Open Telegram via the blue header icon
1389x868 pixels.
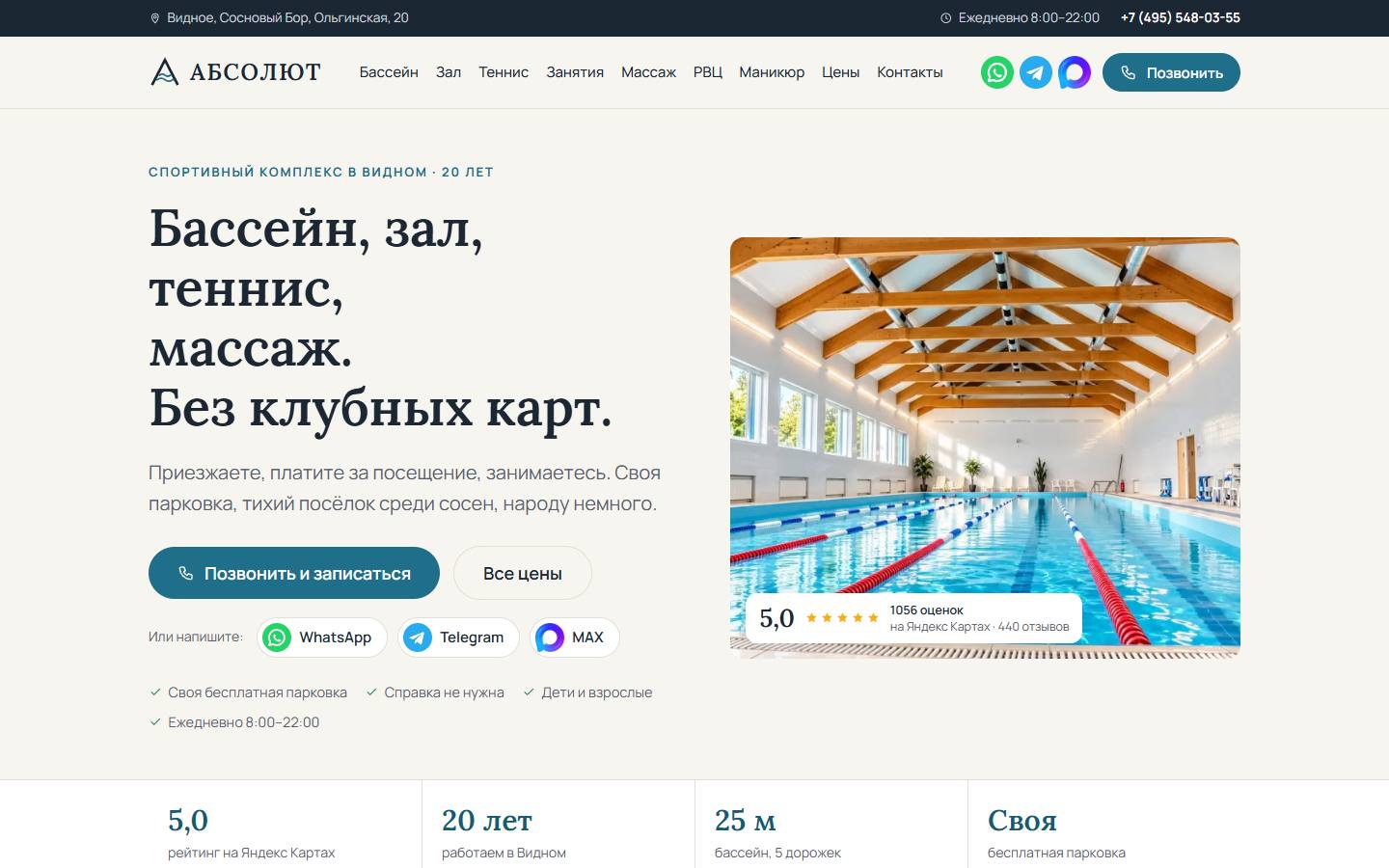coord(1036,72)
